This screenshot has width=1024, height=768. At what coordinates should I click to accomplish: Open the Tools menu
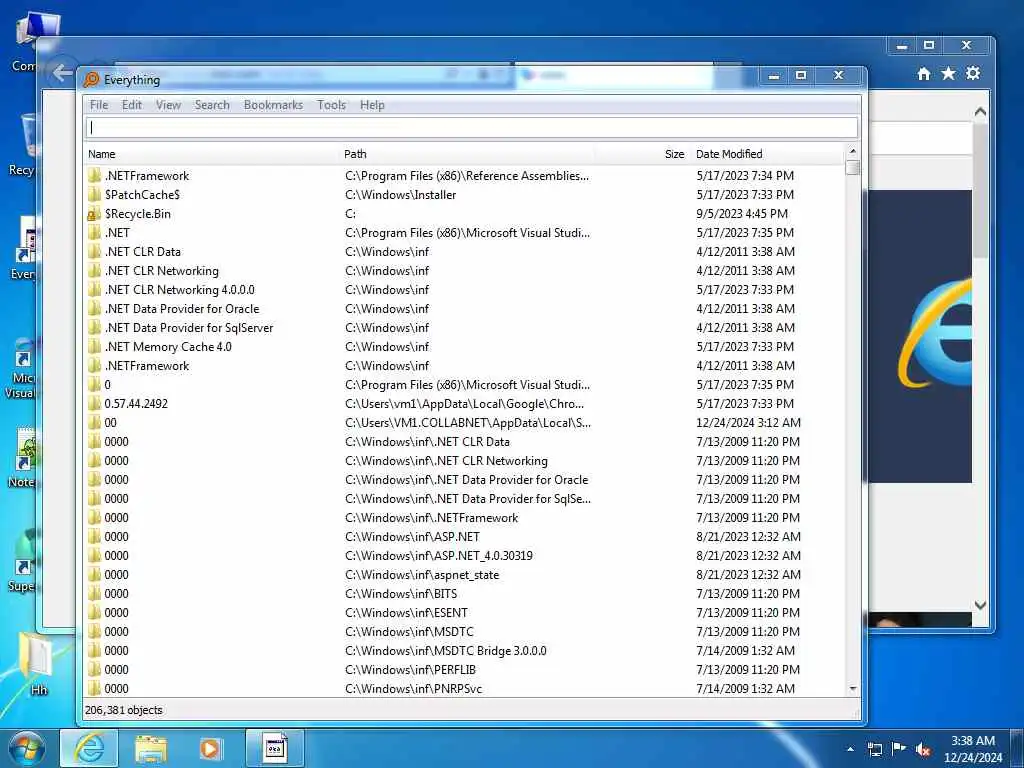click(x=331, y=105)
